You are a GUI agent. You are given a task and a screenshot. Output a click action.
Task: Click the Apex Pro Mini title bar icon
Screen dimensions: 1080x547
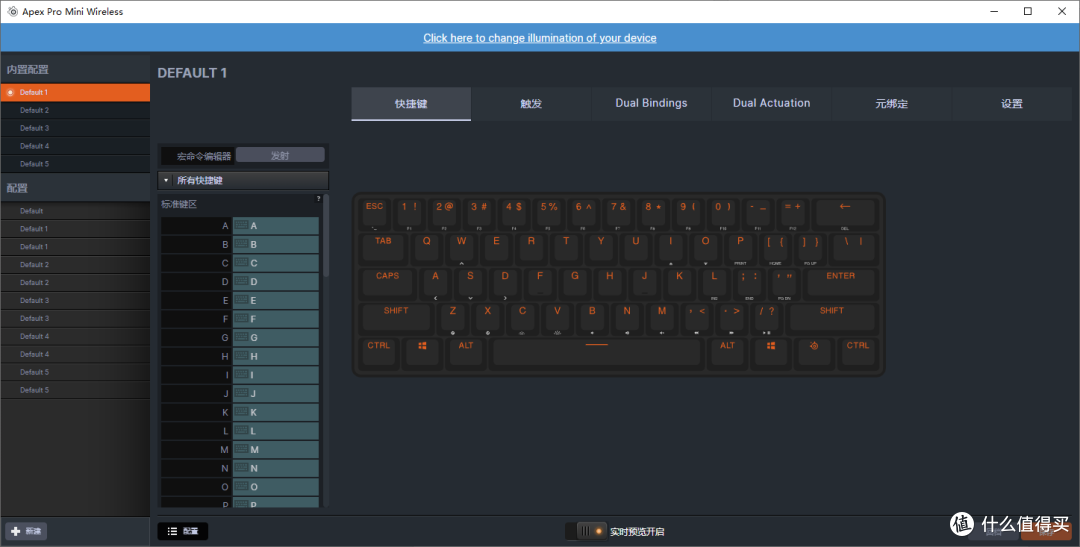[12, 12]
